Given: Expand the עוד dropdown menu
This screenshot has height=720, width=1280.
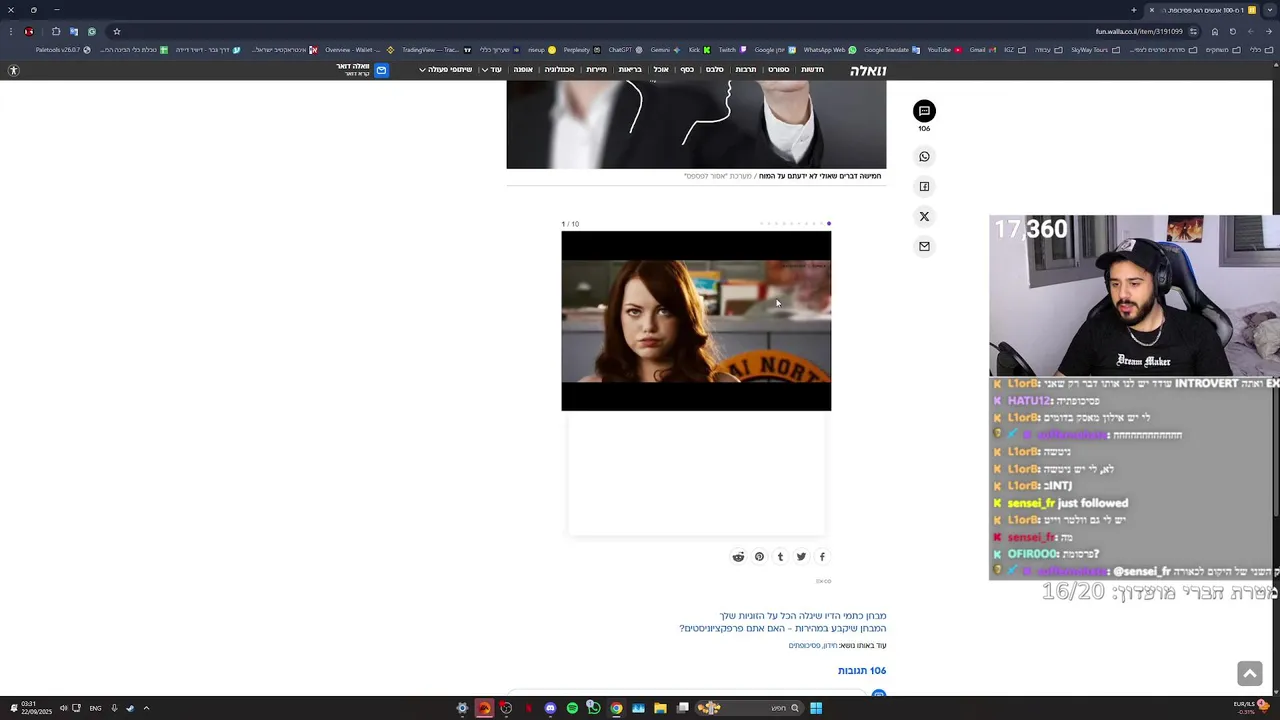Looking at the screenshot, I should pos(491,70).
